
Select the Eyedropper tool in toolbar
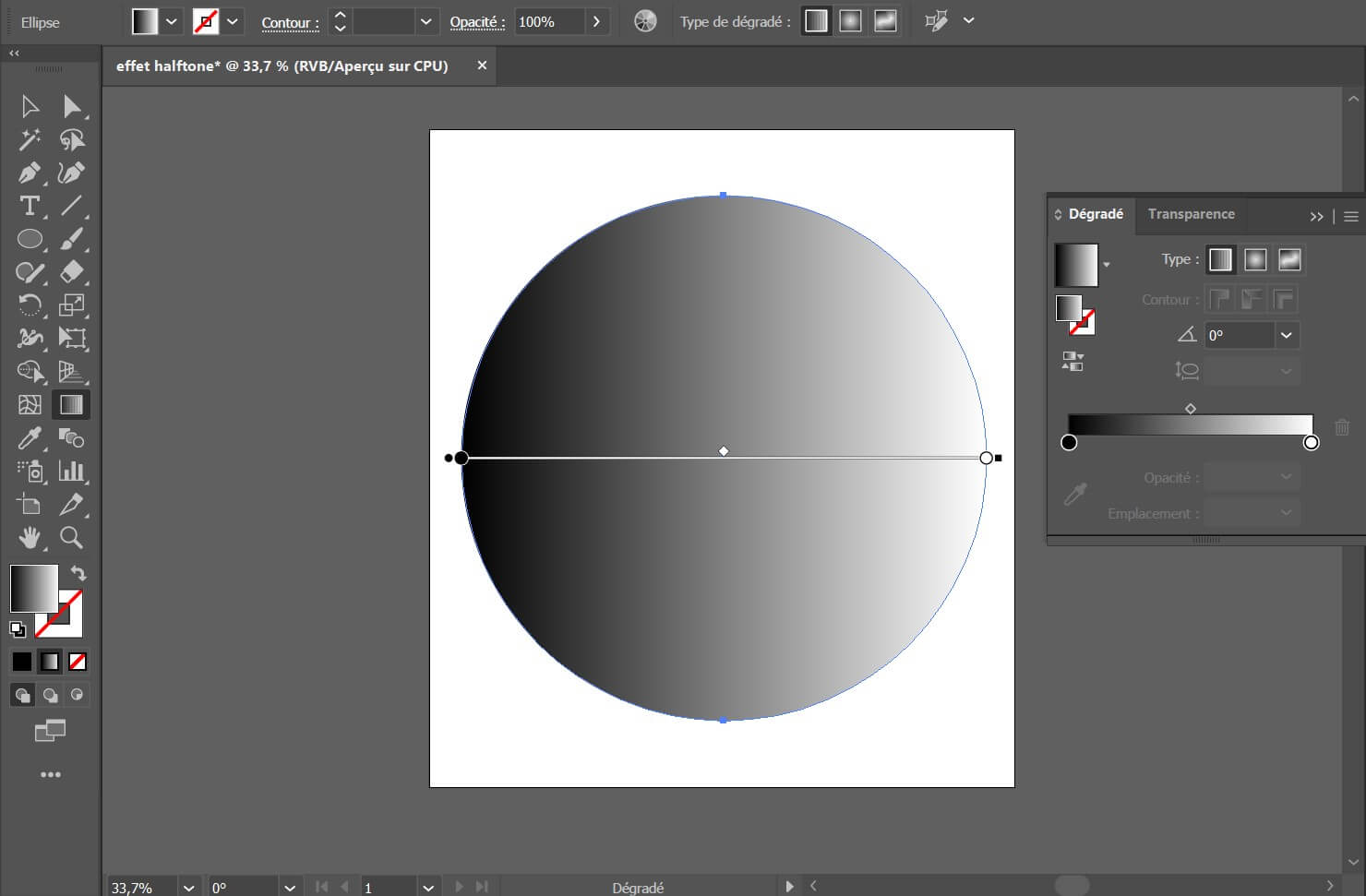30,437
